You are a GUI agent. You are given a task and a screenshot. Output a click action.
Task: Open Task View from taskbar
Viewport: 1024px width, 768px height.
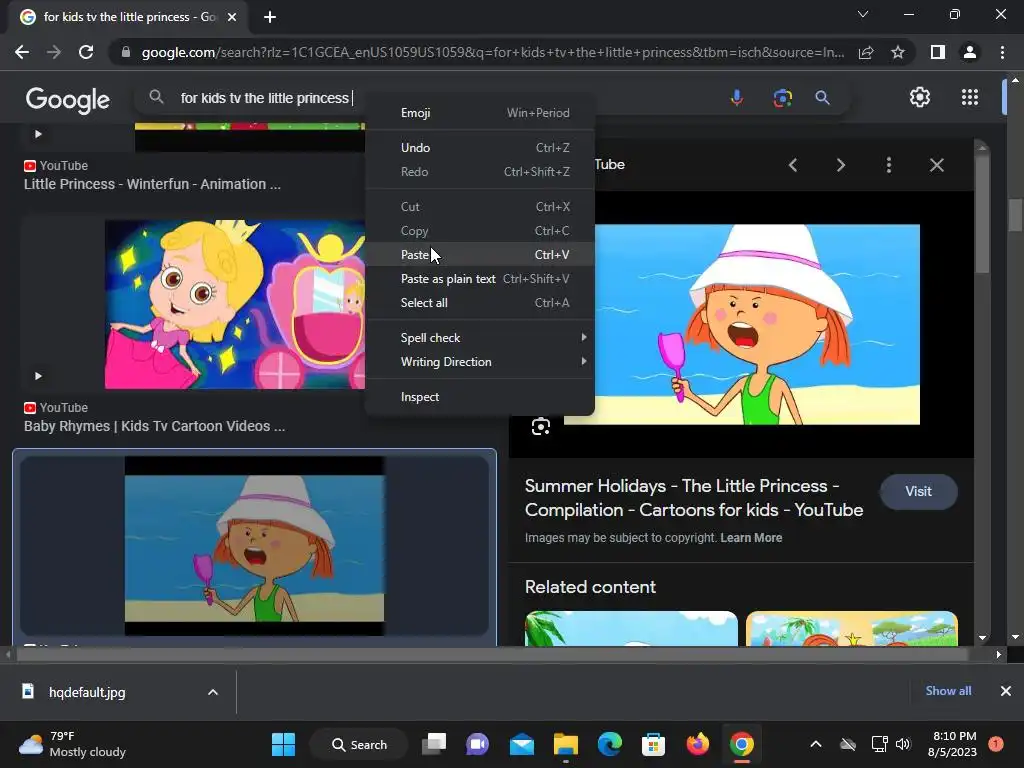click(x=434, y=744)
